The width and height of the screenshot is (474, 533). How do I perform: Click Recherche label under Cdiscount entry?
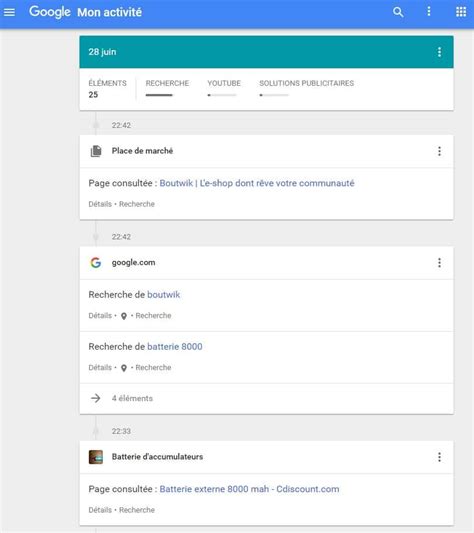[x=137, y=510]
